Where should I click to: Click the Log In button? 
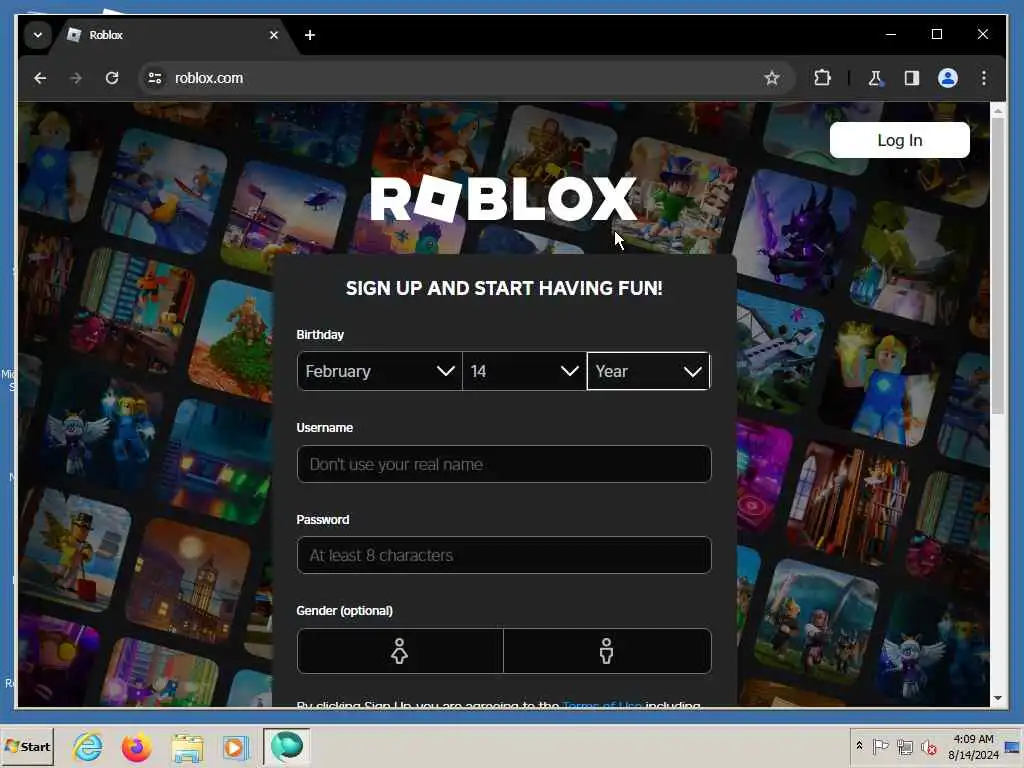click(x=899, y=140)
